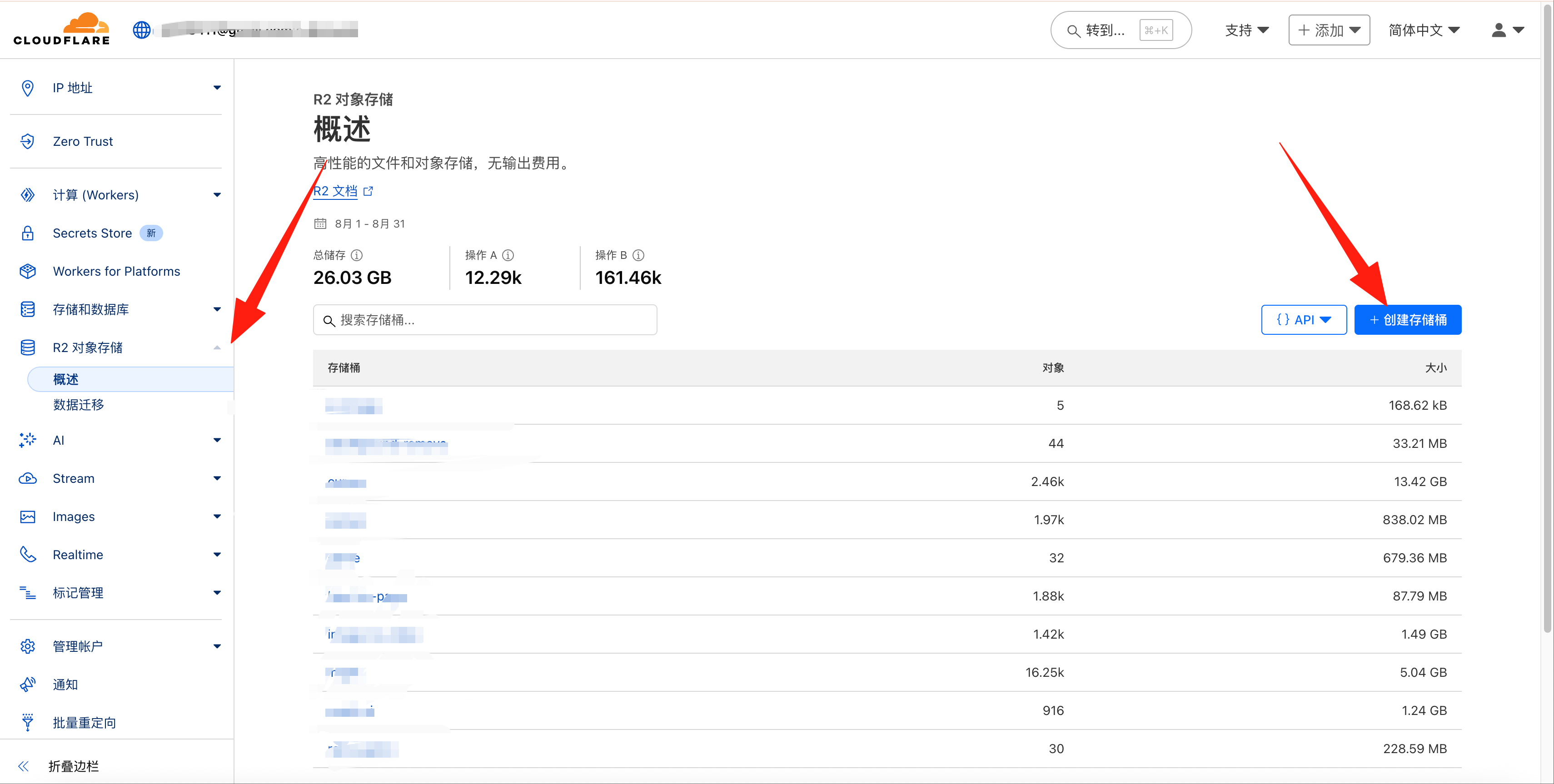Click info icon next to 总储存
Screen dimensions: 1554x784
[357, 255]
